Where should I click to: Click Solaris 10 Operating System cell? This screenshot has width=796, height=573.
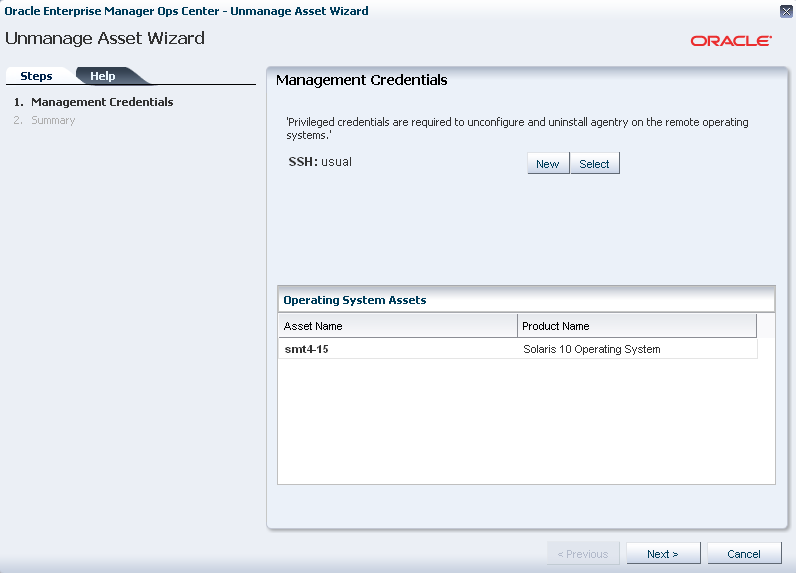(x=592, y=349)
